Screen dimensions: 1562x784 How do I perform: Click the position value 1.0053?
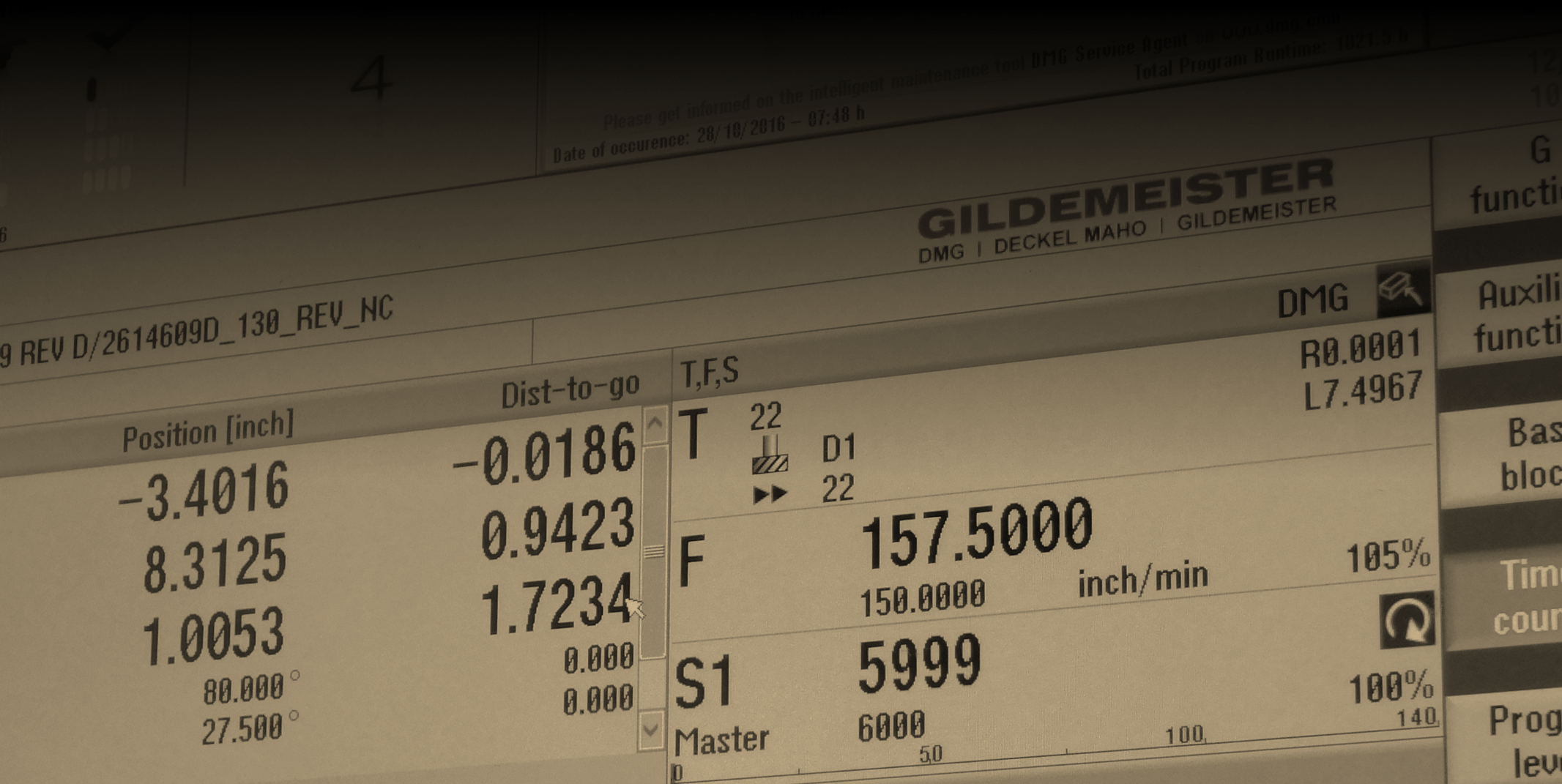[212, 636]
